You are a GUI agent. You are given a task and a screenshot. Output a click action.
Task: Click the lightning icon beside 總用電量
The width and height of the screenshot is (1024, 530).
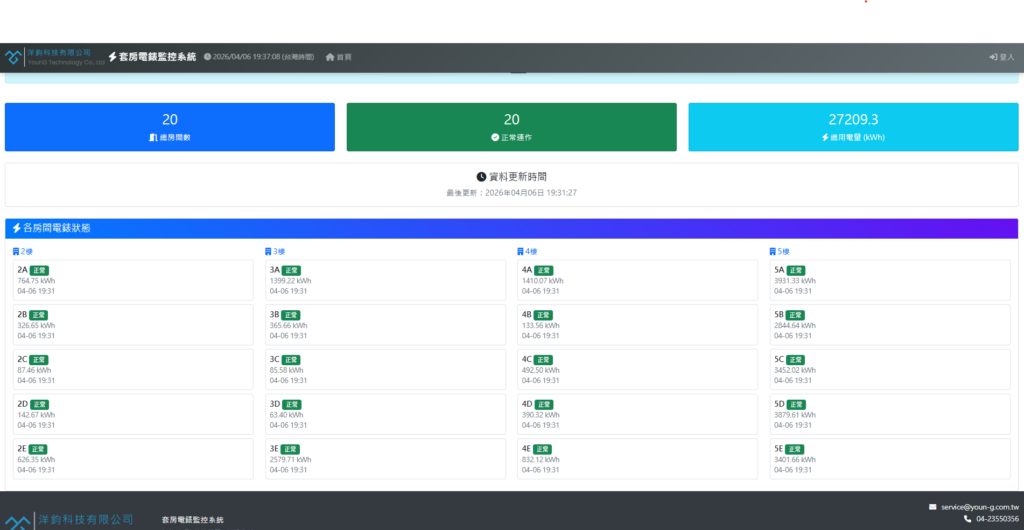tap(825, 138)
